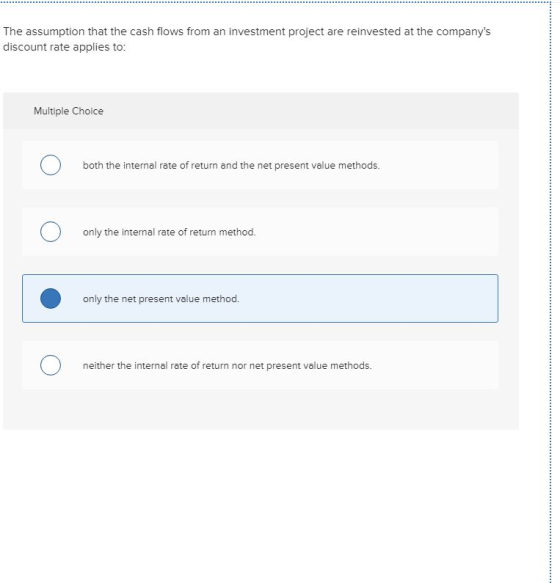Click the filled 'only the net present value' radio
Screen dimensions: 560x583
pos(51,298)
